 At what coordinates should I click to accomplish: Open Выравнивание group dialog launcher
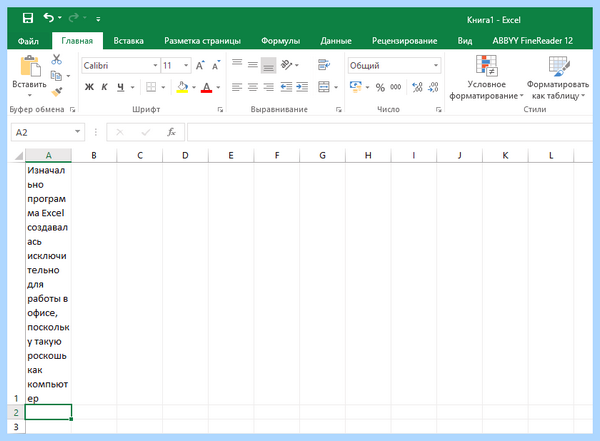click(x=338, y=109)
